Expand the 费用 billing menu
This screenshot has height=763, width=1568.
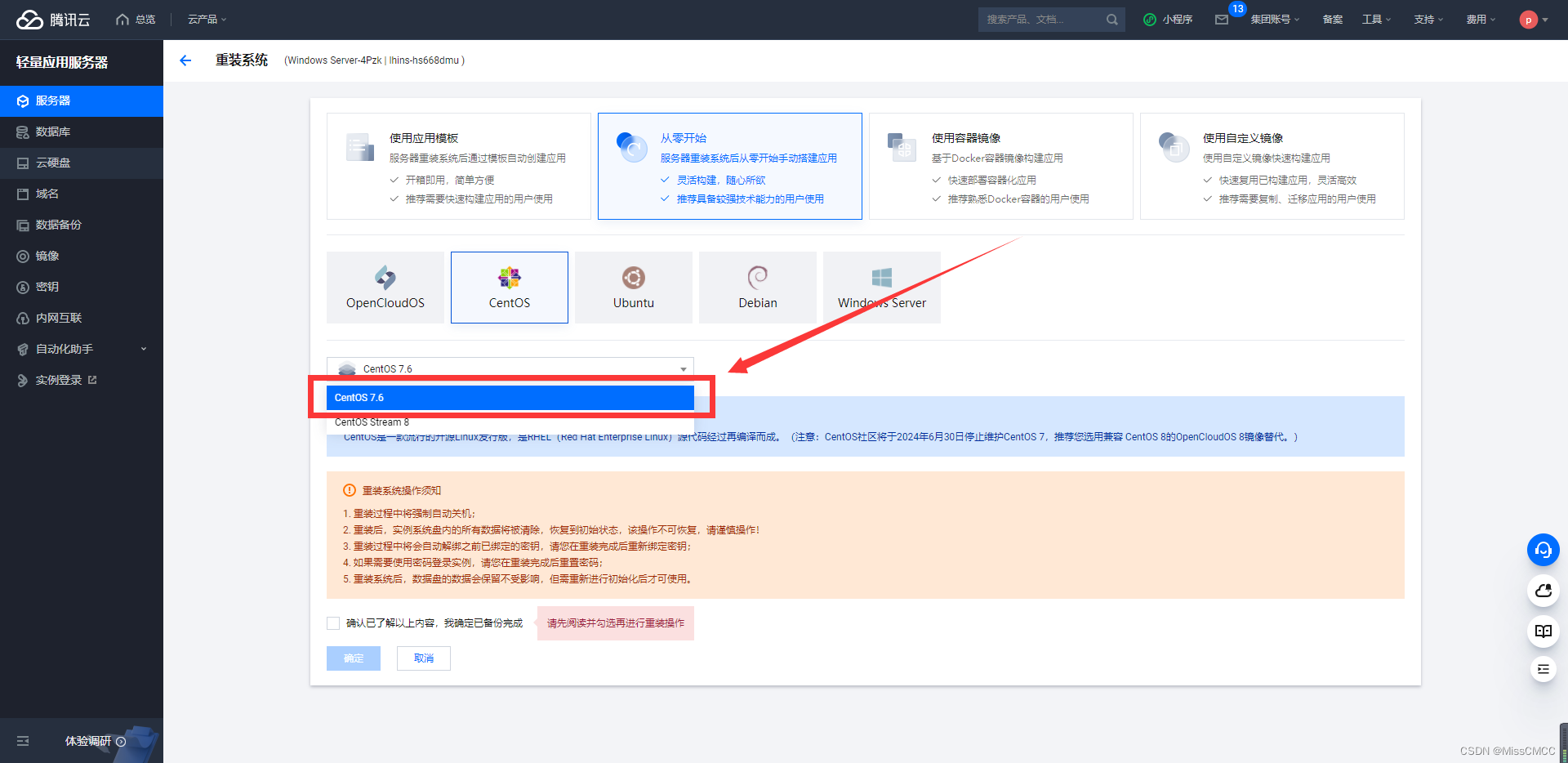pyautogui.click(x=1481, y=20)
